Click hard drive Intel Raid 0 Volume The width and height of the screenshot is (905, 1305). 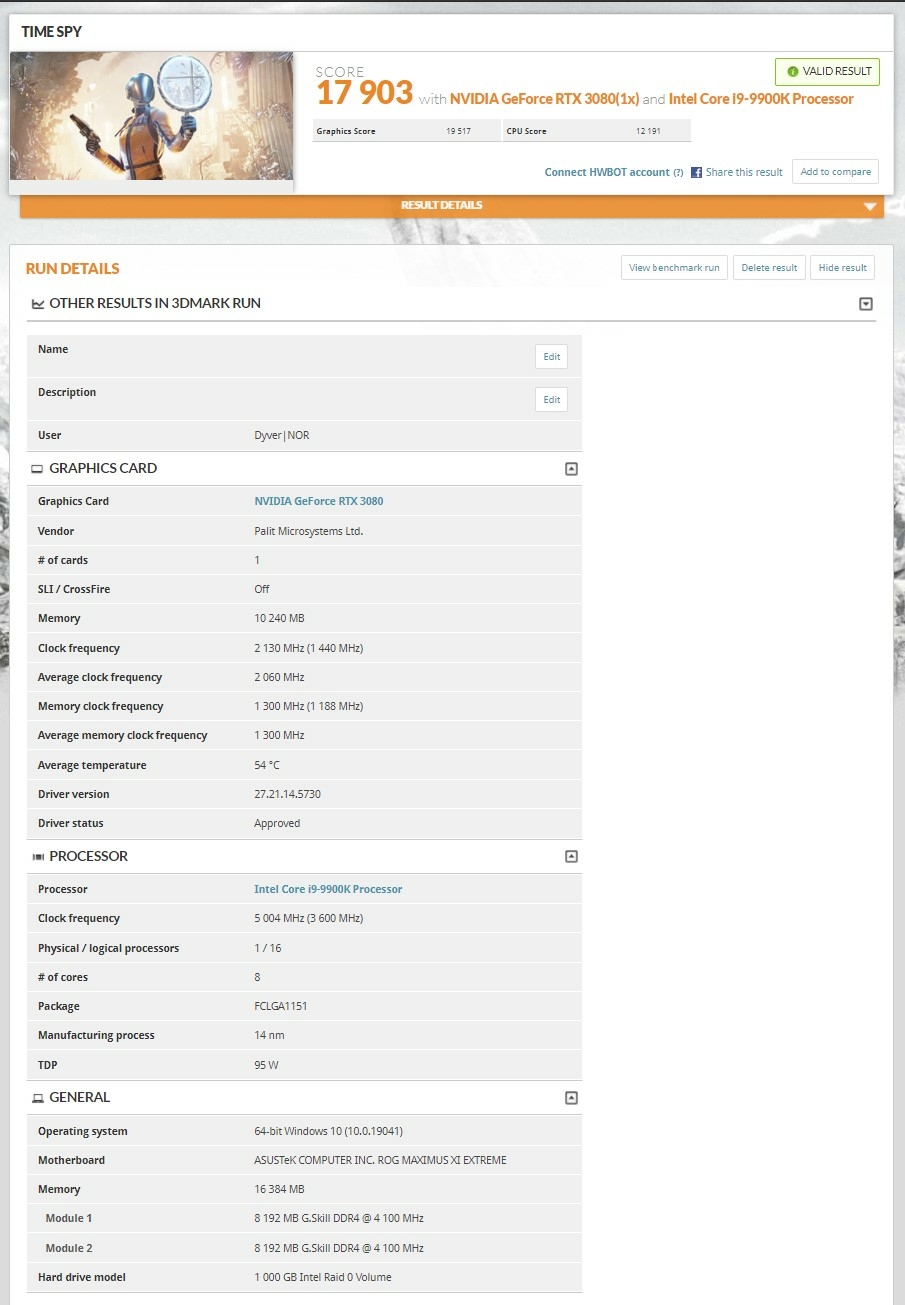click(x=323, y=1278)
